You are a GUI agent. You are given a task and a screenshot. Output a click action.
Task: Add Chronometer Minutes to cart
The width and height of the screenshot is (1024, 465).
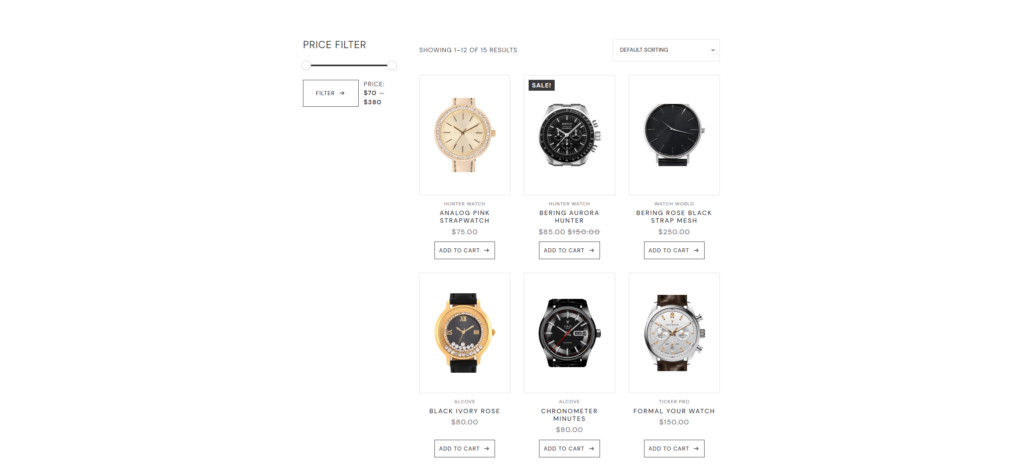coord(569,449)
